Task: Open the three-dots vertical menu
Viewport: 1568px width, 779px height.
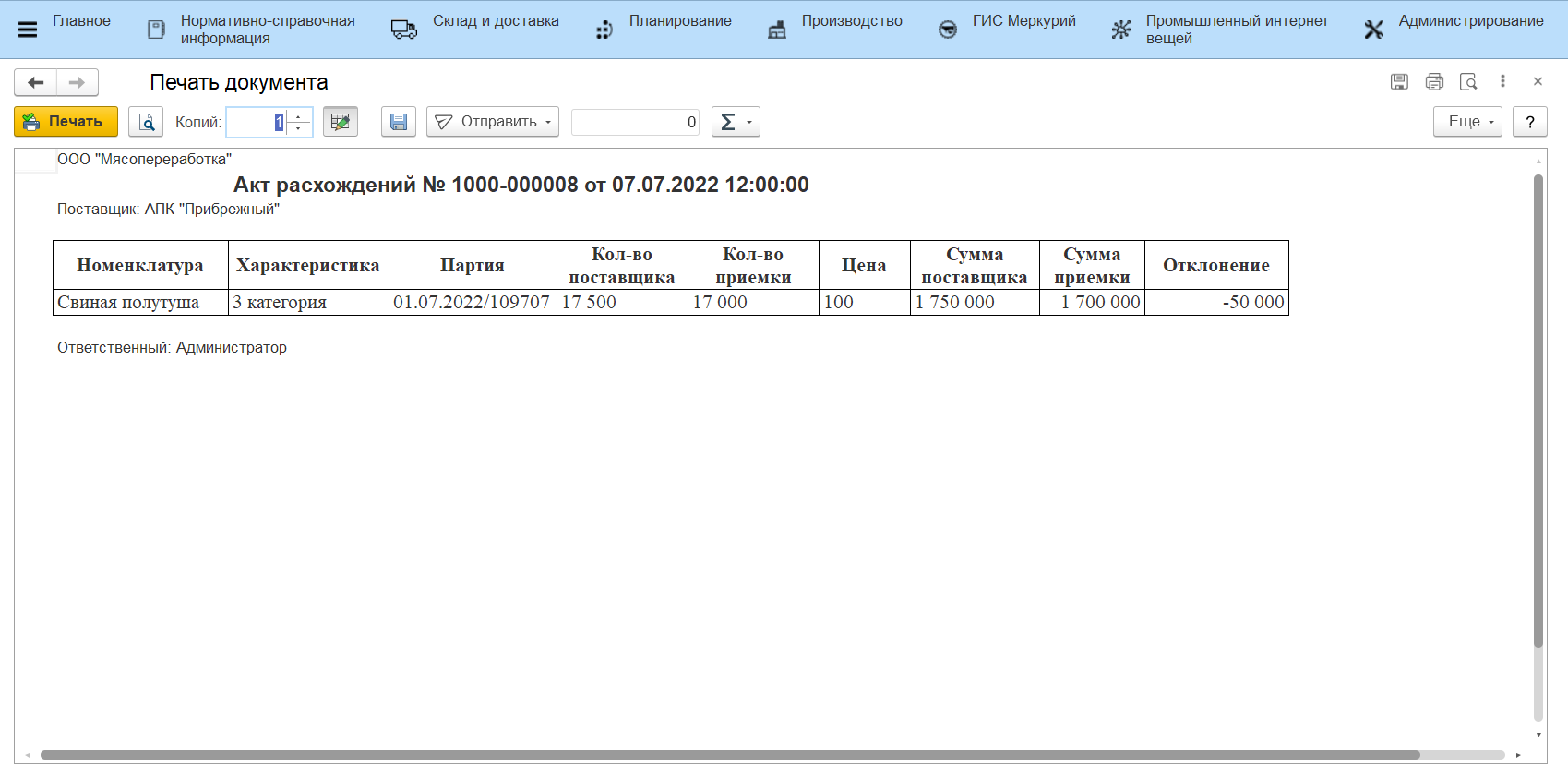Action: pyautogui.click(x=1502, y=82)
